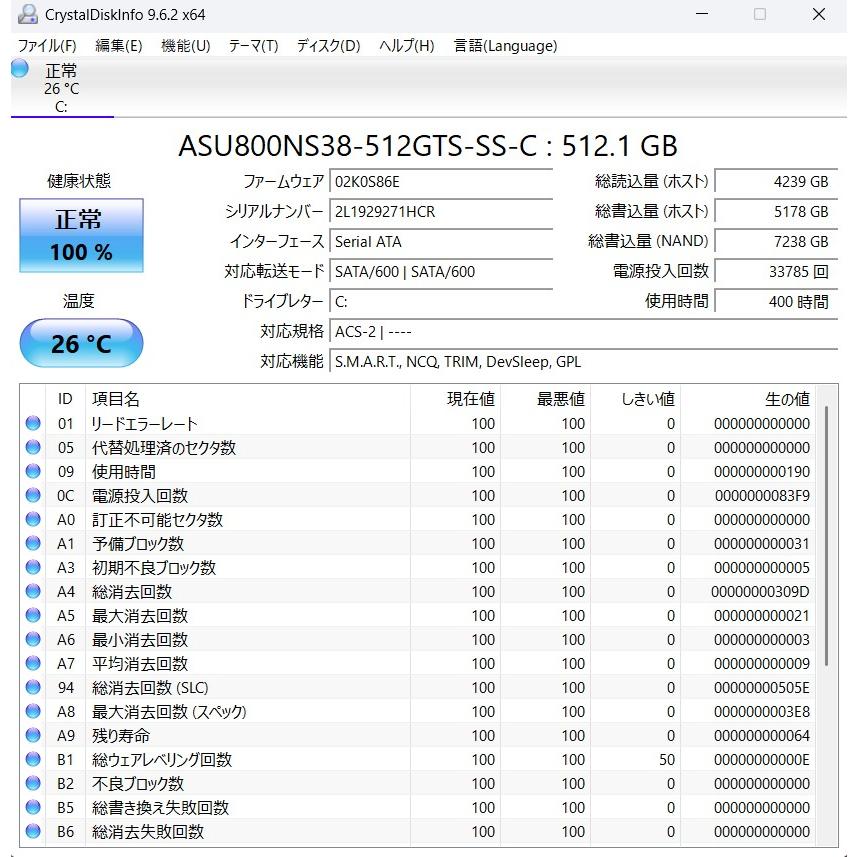Minimize the CrystalDiskInfo window
Image resolution: width=857 pixels, height=857 pixels.
point(702,14)
